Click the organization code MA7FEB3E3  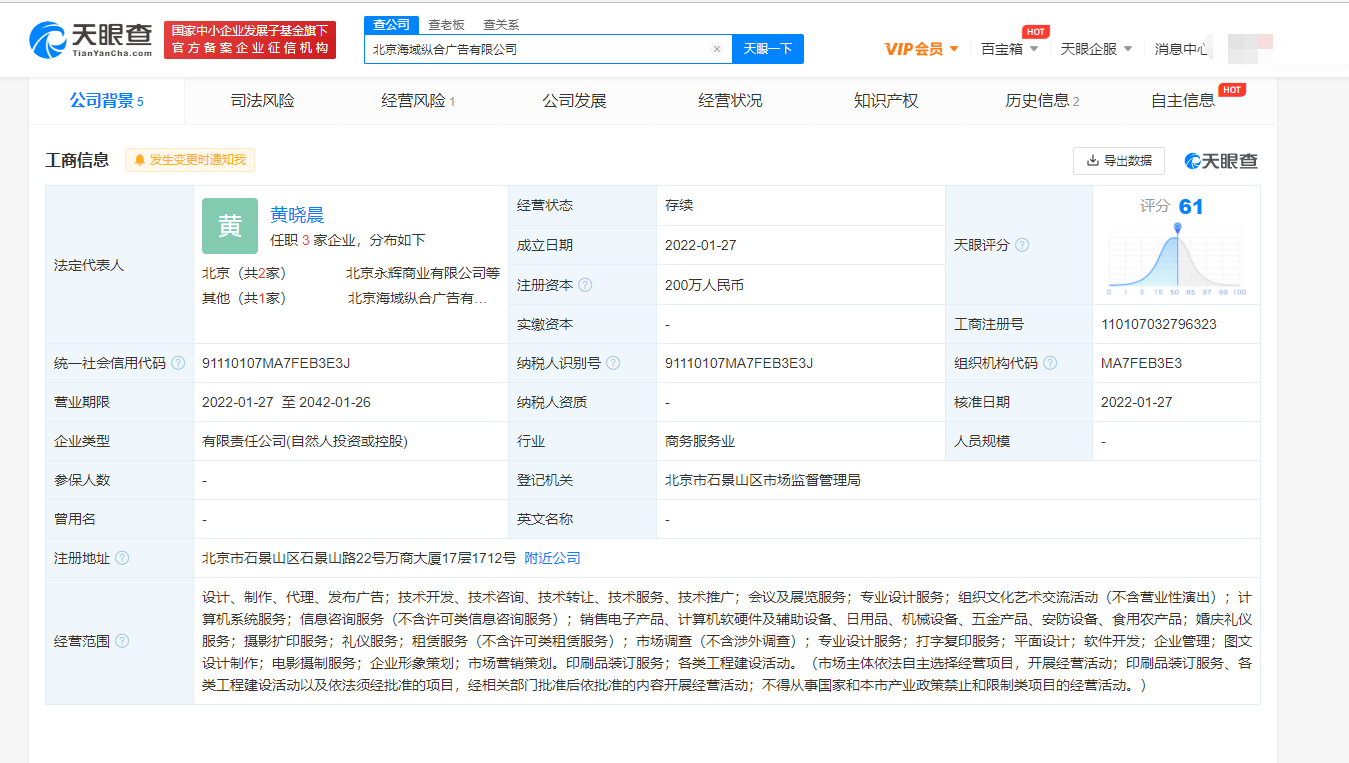(x=1141, y=363)
